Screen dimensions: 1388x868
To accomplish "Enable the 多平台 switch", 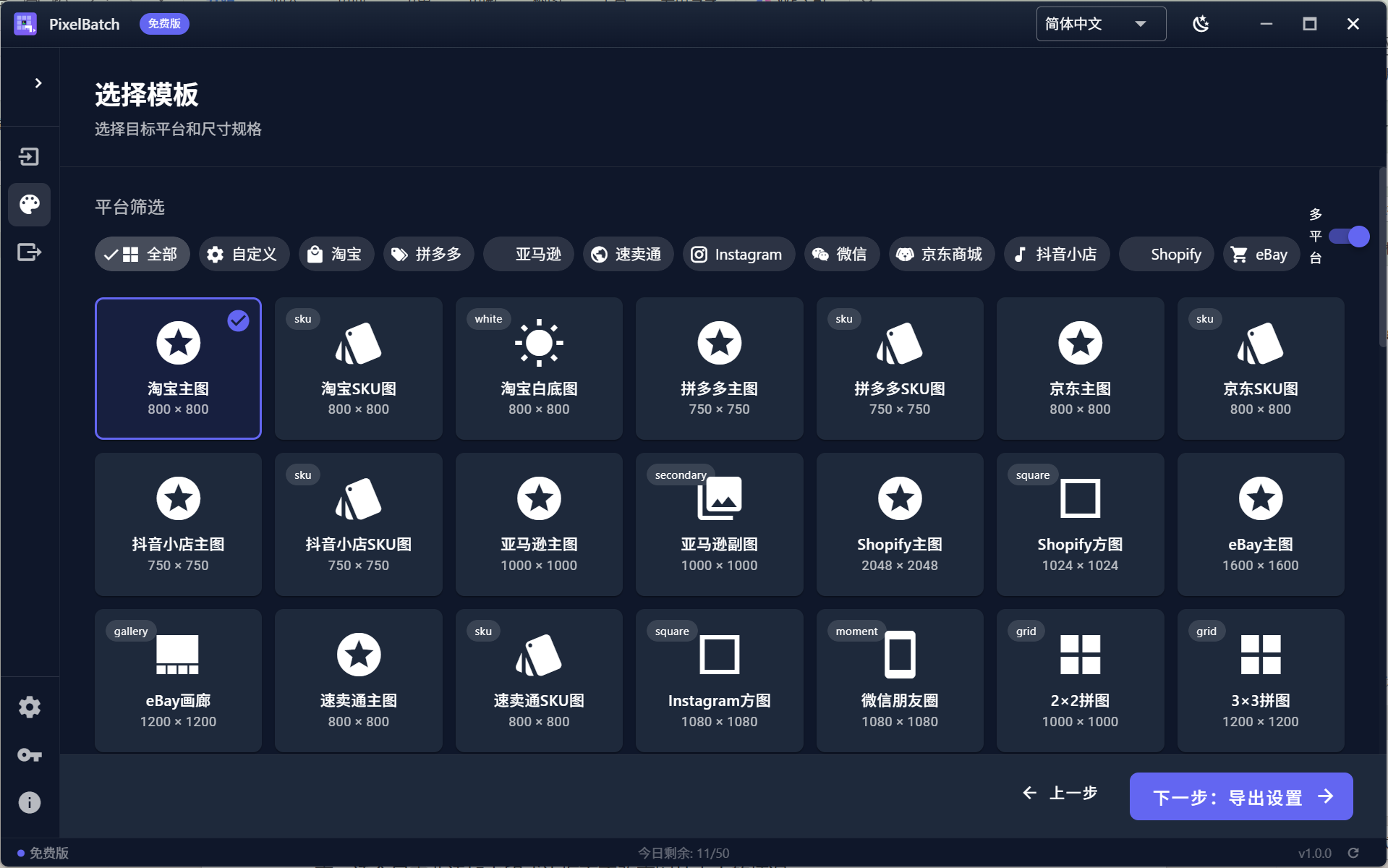I will [1350, 237].
